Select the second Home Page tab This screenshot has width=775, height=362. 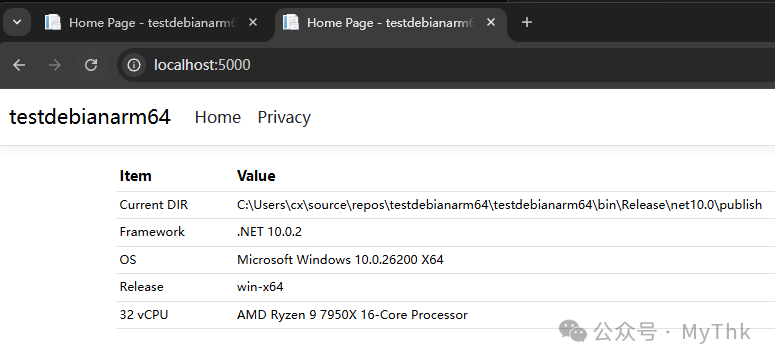390,23
